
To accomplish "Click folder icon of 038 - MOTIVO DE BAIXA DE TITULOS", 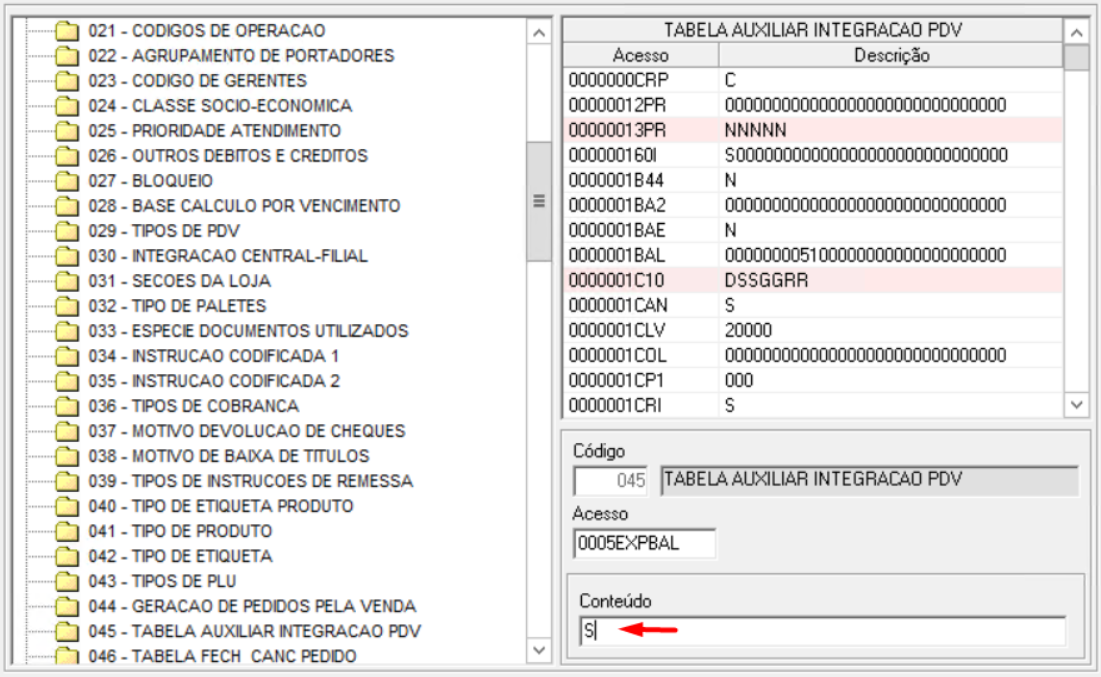I will 67,456.
